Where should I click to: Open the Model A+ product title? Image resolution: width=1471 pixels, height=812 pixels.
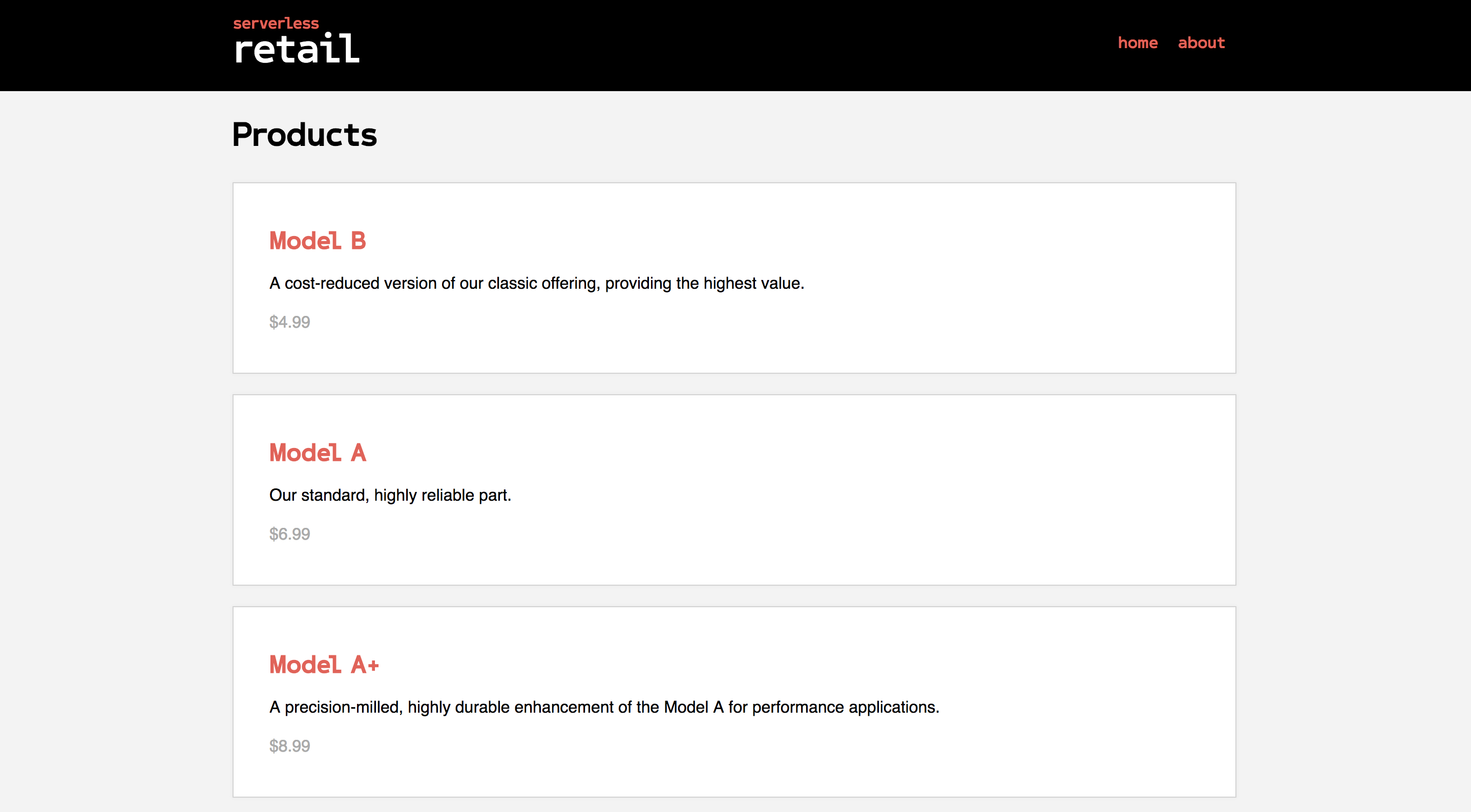324,665
